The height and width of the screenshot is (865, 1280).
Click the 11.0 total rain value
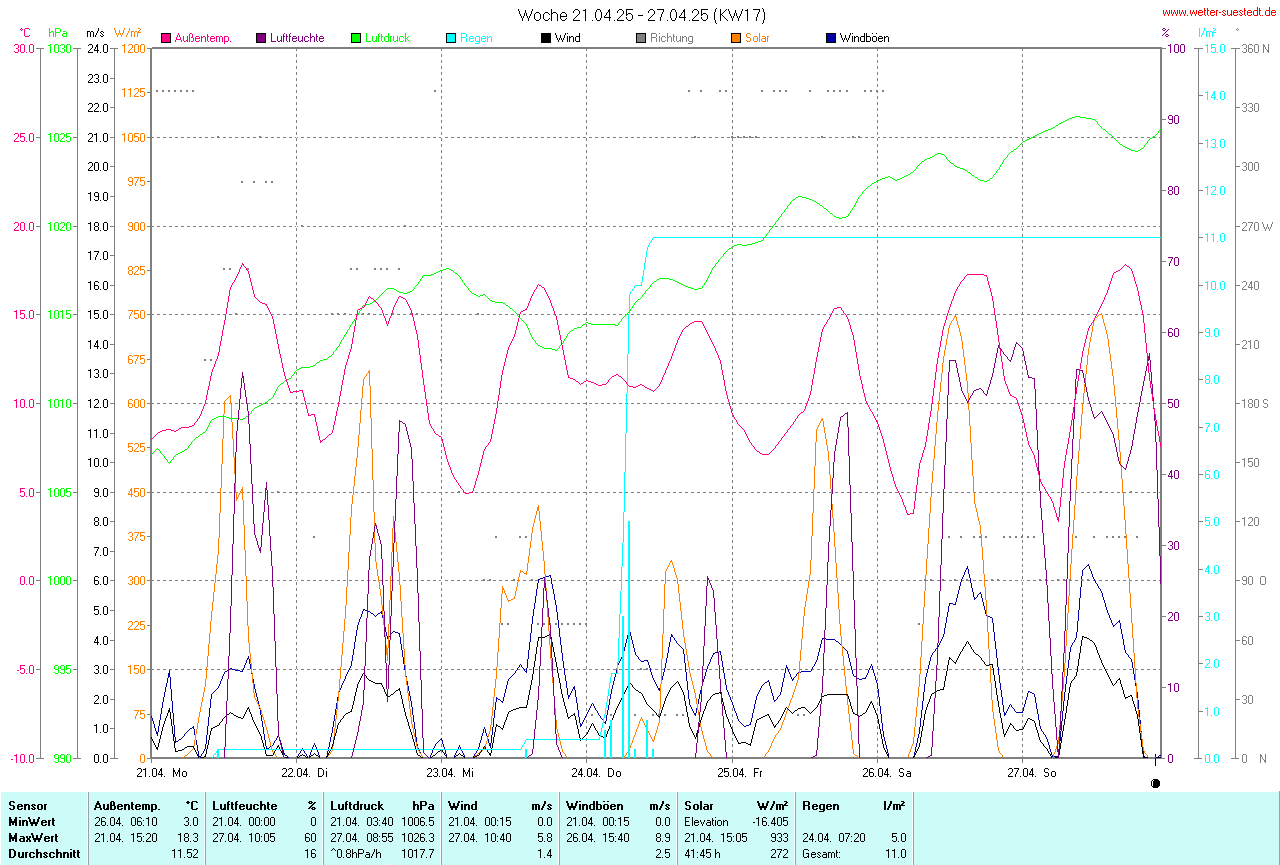[896, 854]
